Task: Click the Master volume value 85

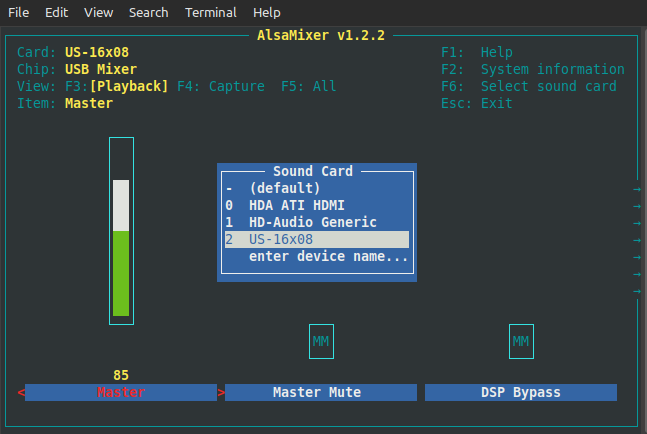Action: (121, 375)
